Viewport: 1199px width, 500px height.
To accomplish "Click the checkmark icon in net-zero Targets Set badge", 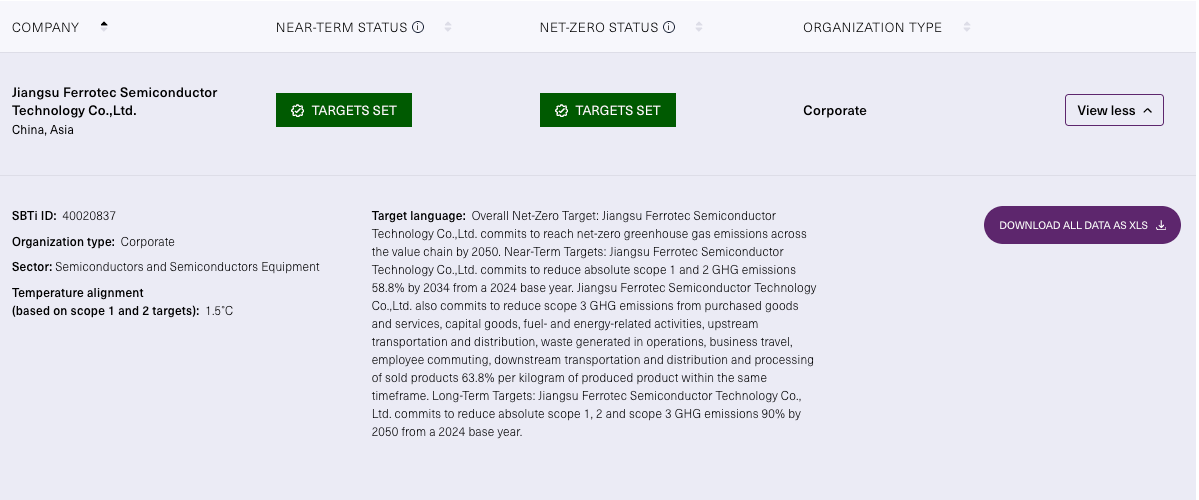I will [561, 111].
